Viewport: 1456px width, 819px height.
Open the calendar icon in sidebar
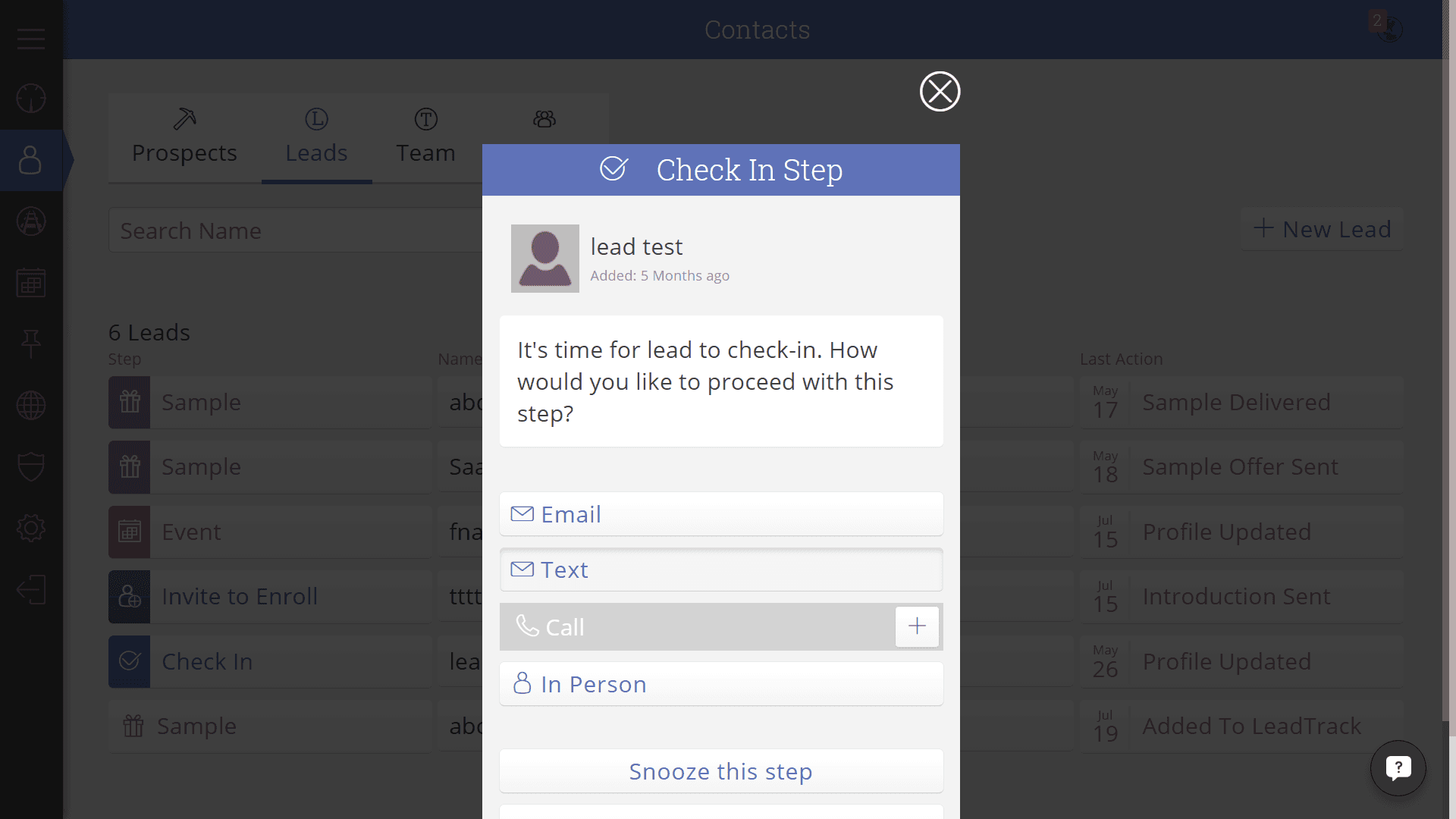pyautogui.click(x=31, y=283)
